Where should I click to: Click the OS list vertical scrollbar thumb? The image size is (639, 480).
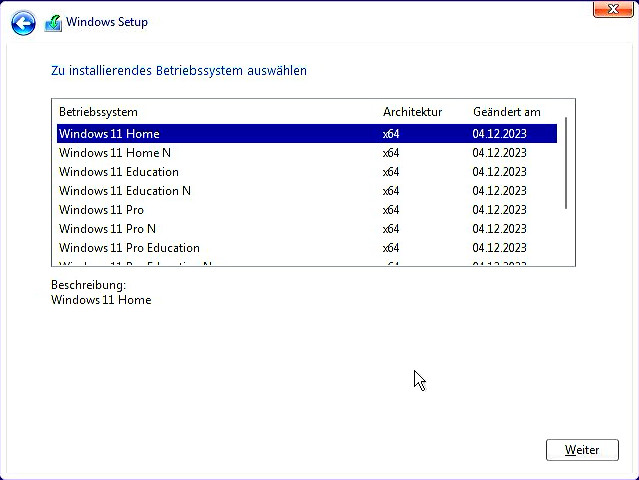566,163
